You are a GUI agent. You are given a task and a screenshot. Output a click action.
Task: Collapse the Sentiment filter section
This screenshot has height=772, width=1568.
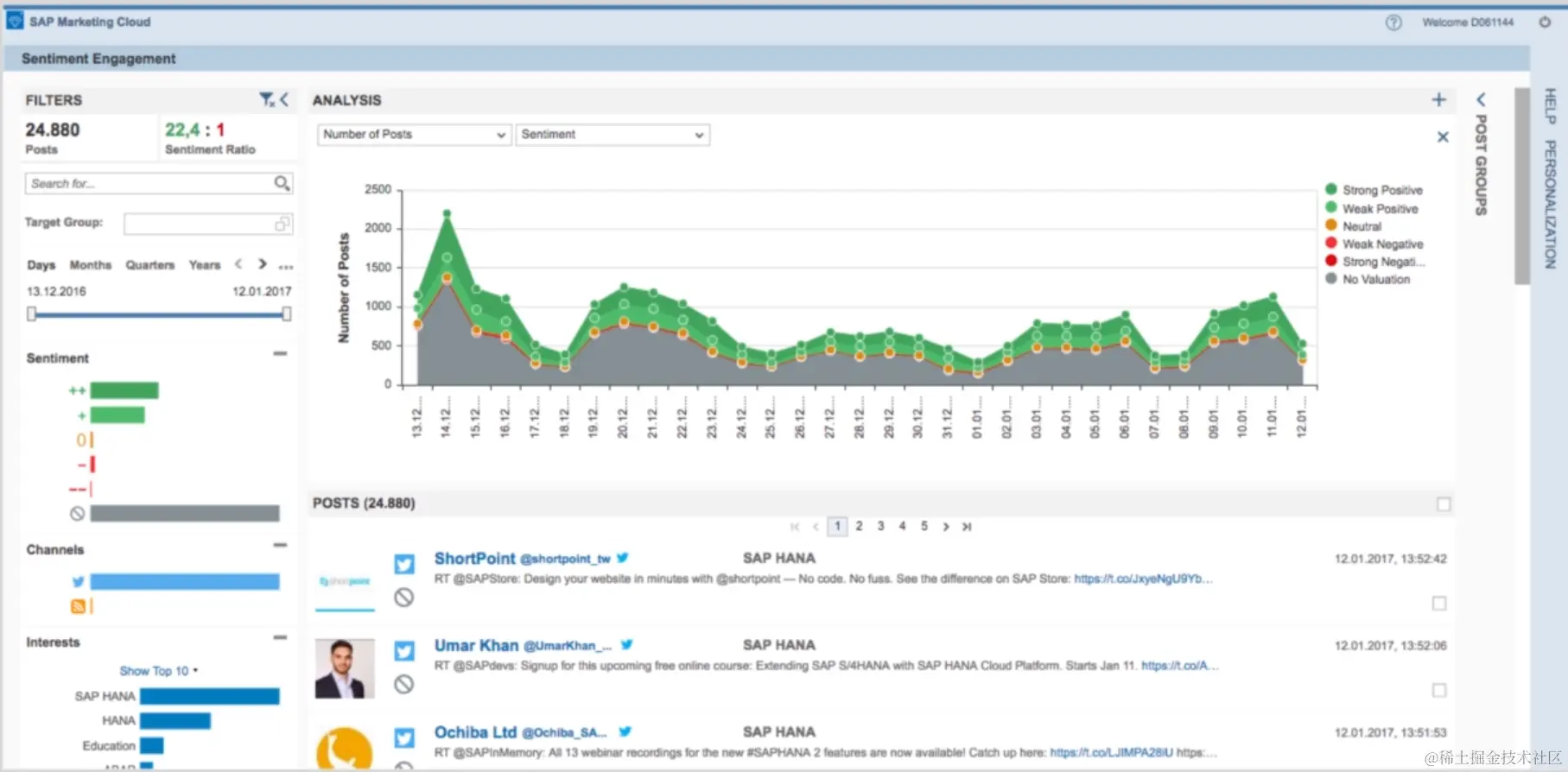tap(280, 353)
